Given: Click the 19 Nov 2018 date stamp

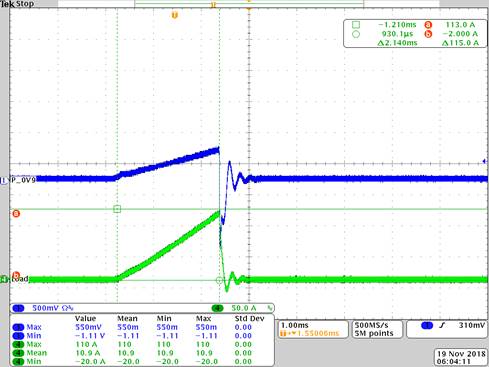Looking at the screenshot, I should coord(461,354).
